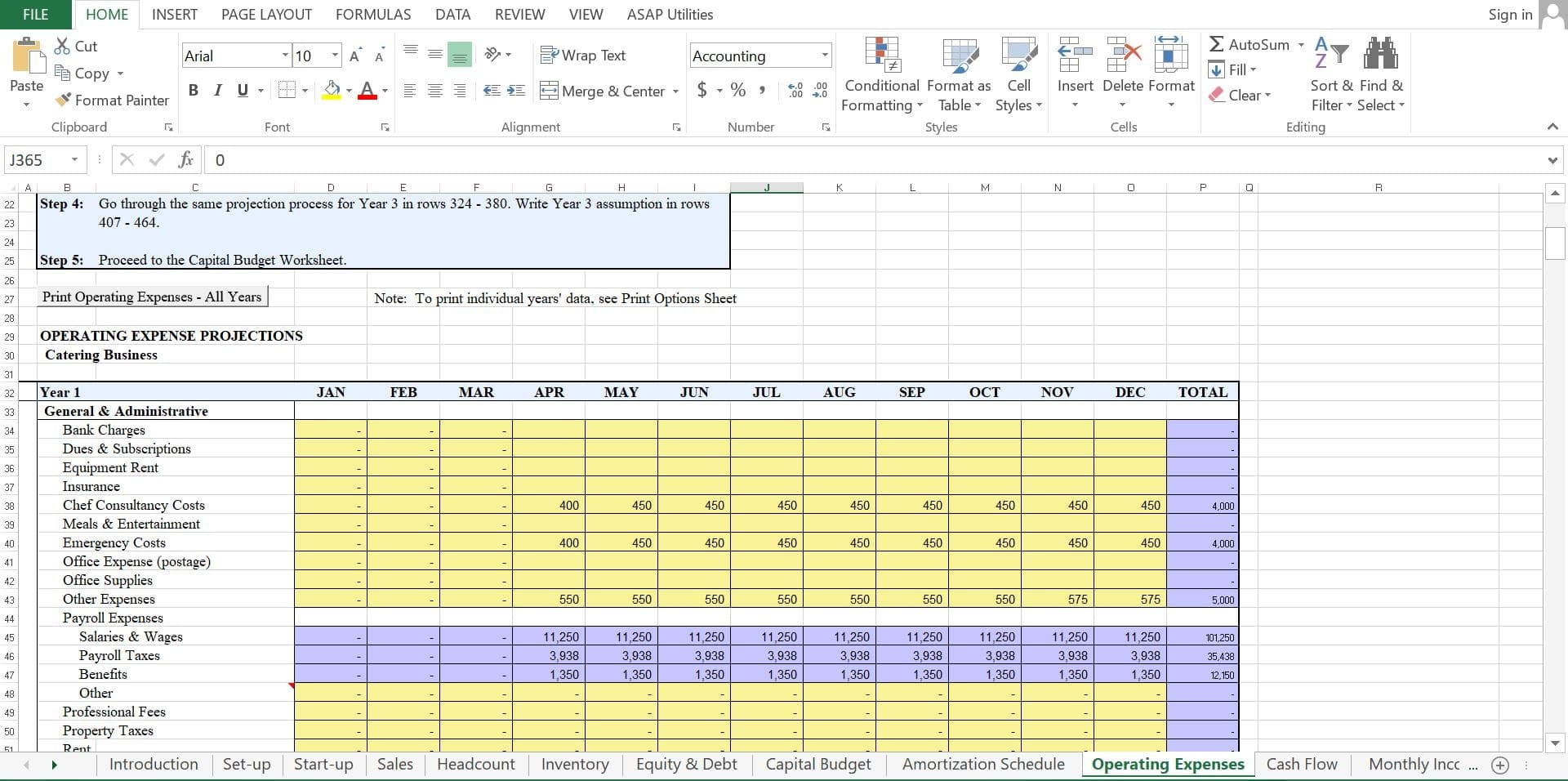Toggle Wrap Text for the cell

click(583, 56)
